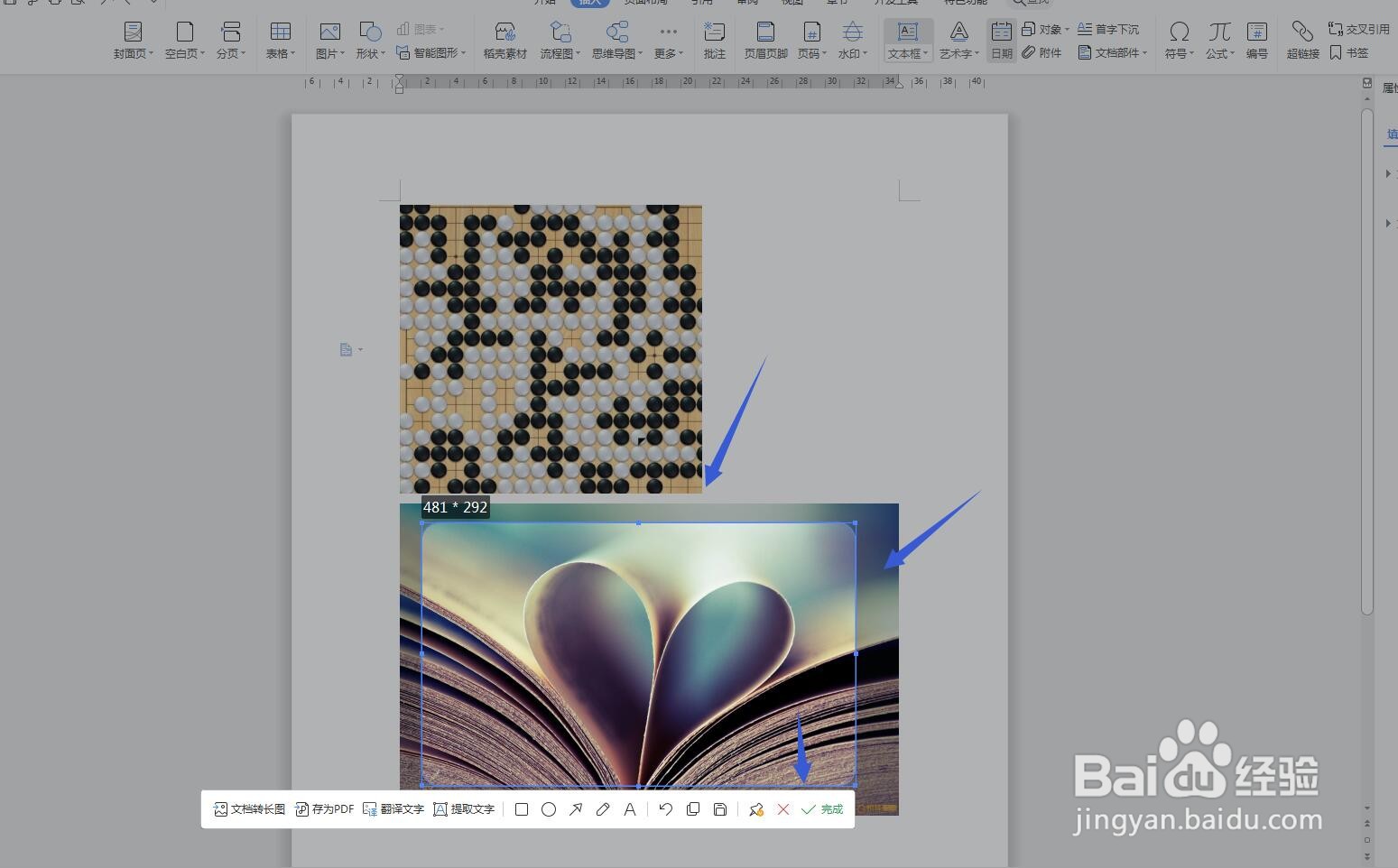Undo the last screenshot annotation

point(666,809)
